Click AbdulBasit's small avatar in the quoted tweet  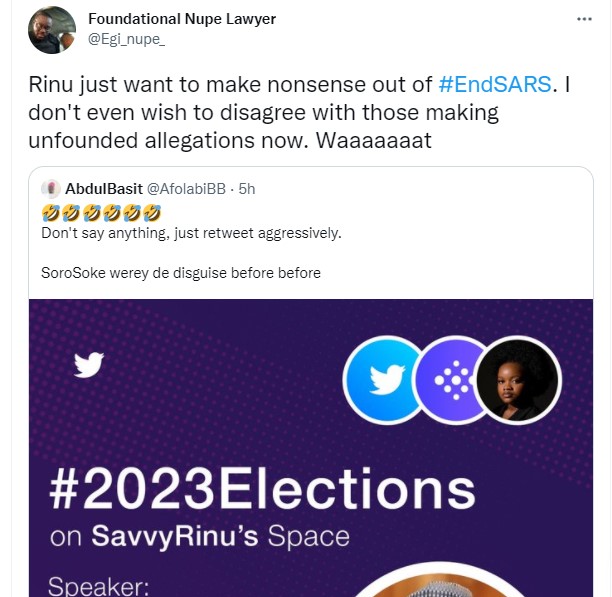click(x=51, y=188)
